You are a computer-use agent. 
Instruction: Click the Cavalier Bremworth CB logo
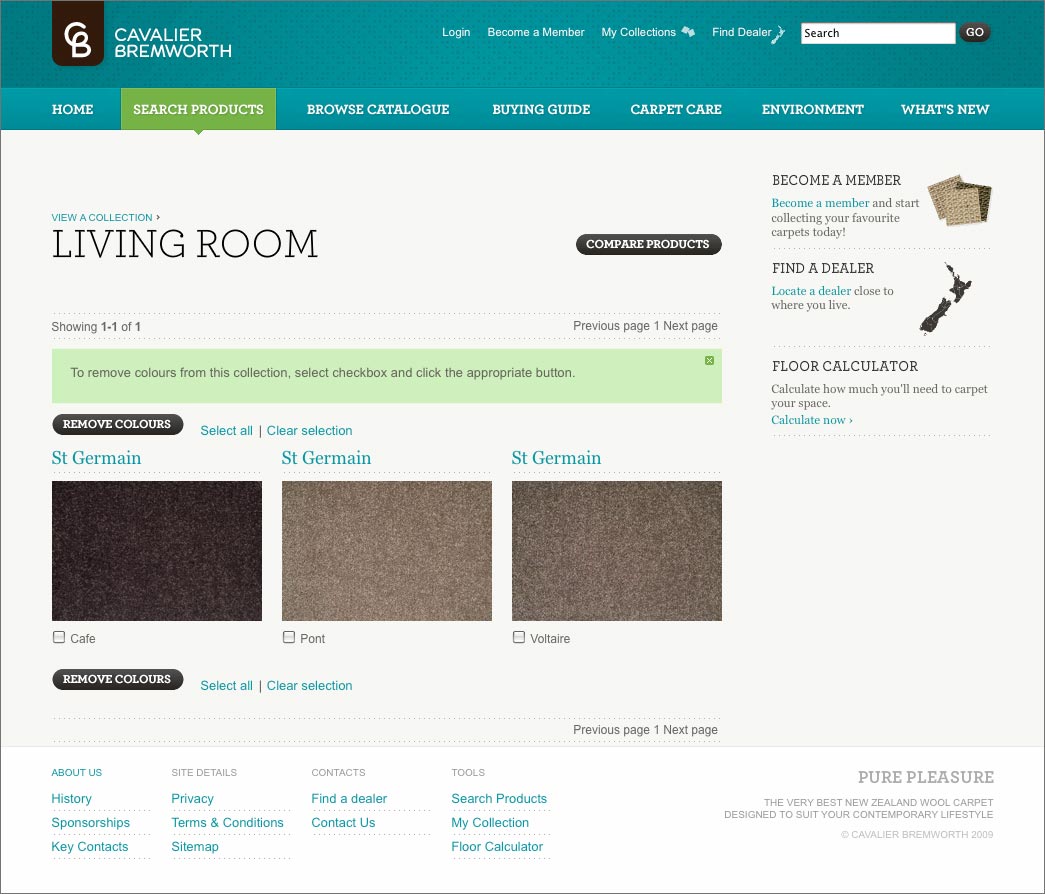point(78,33)
